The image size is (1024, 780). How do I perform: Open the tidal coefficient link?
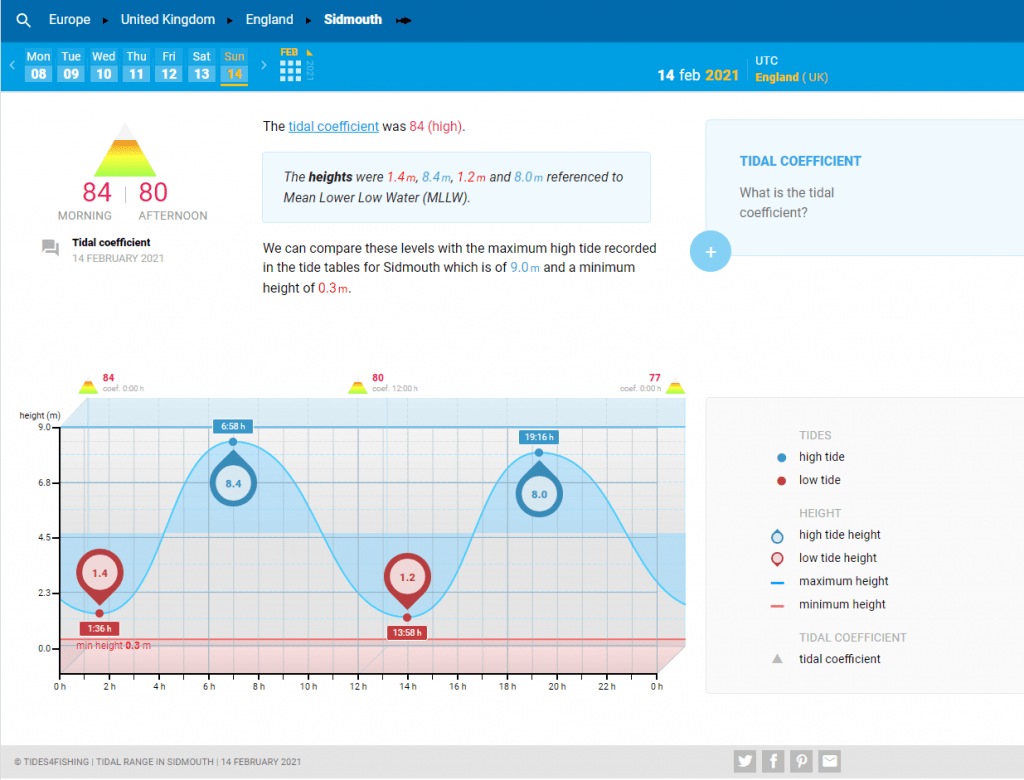tap(333, 127)
